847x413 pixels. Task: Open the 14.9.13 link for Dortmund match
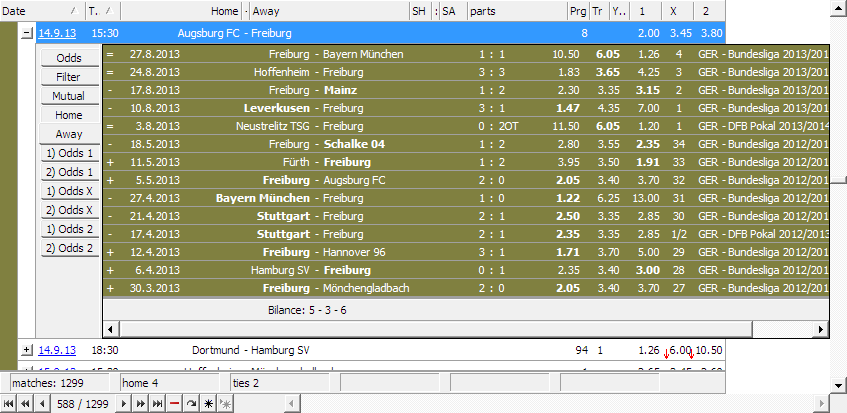click(57, 350)
